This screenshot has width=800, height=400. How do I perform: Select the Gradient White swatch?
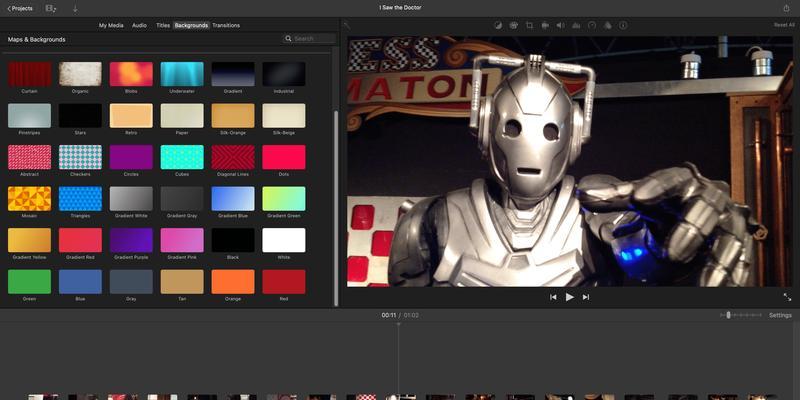click(131, 198)
